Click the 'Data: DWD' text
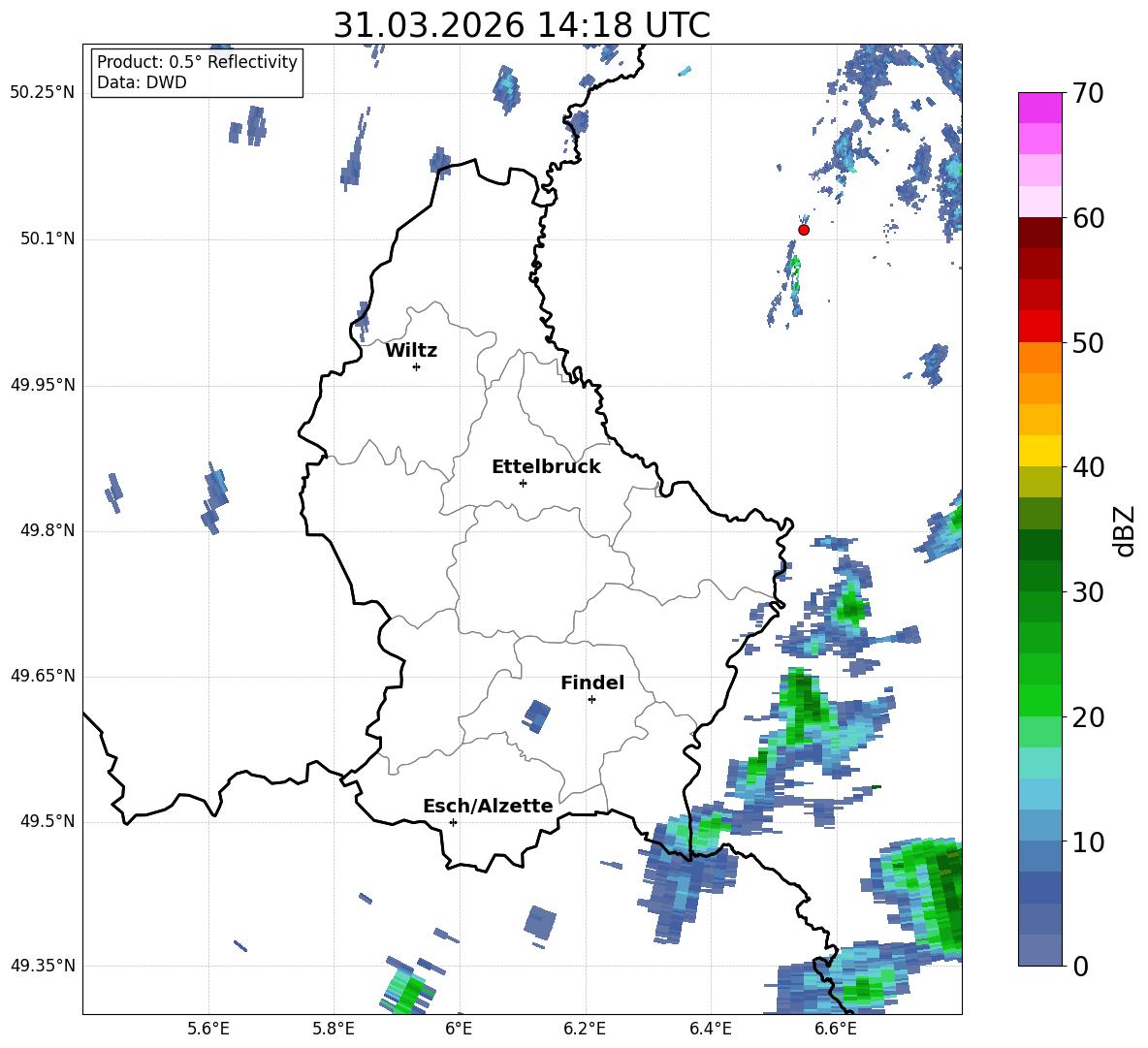The width and height of the screenshot is (1148, 1048). point(142,82)
